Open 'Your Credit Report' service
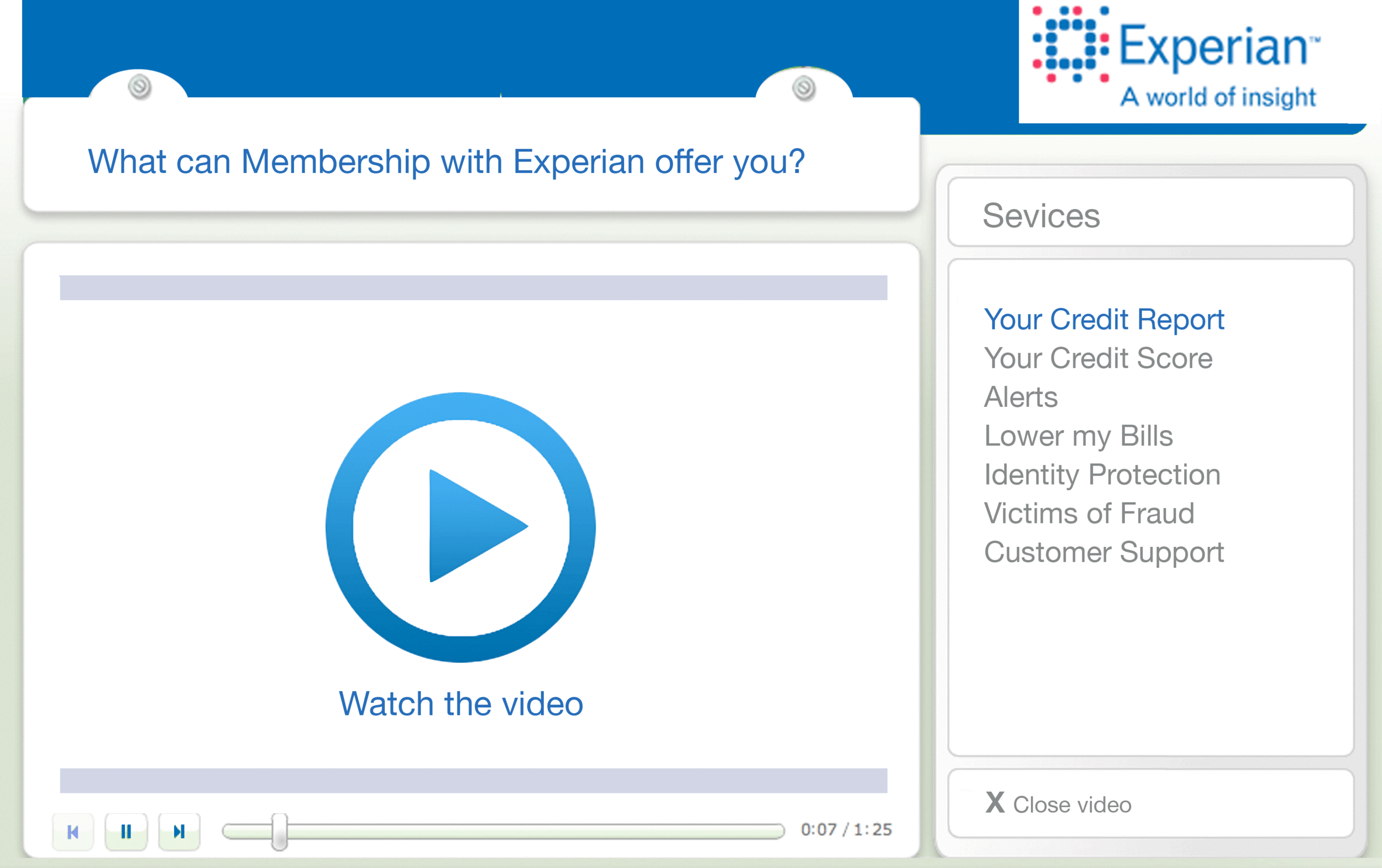The height and width of the screenshot is (868, 1382). coord(1103,320)
